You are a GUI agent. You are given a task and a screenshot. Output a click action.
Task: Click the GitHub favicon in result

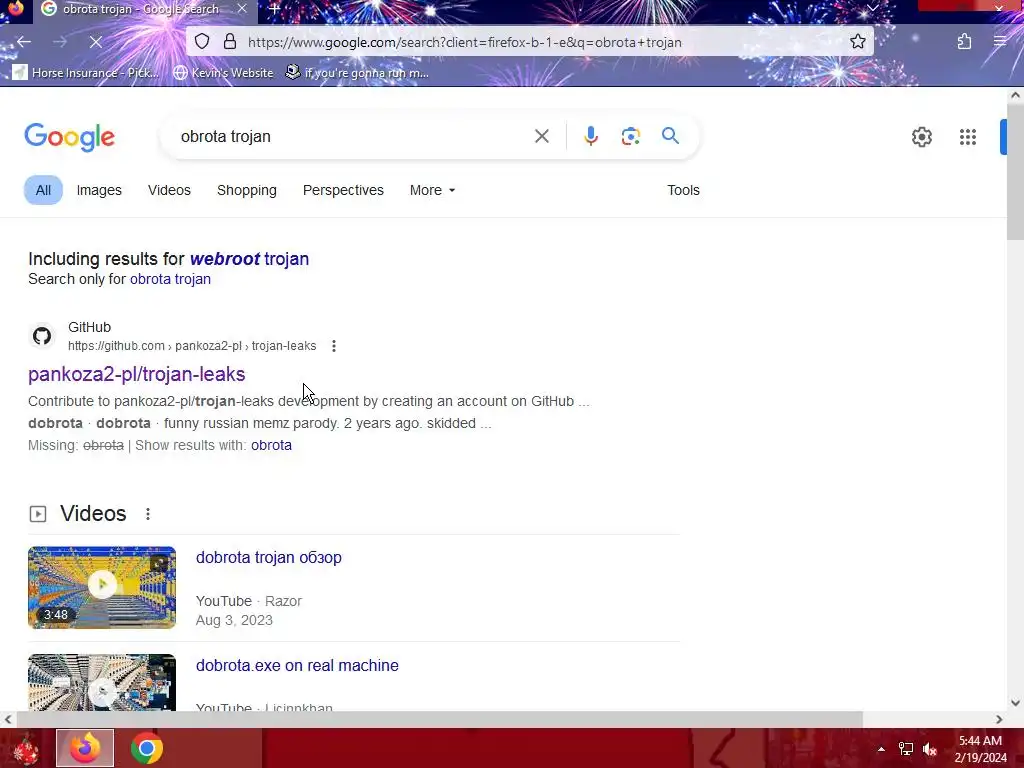42,336
